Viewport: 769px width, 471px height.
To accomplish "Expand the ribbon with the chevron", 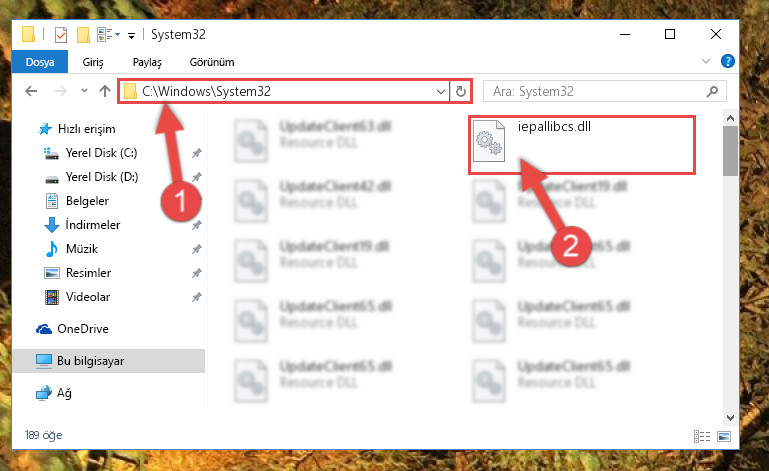I will point(706,61).
